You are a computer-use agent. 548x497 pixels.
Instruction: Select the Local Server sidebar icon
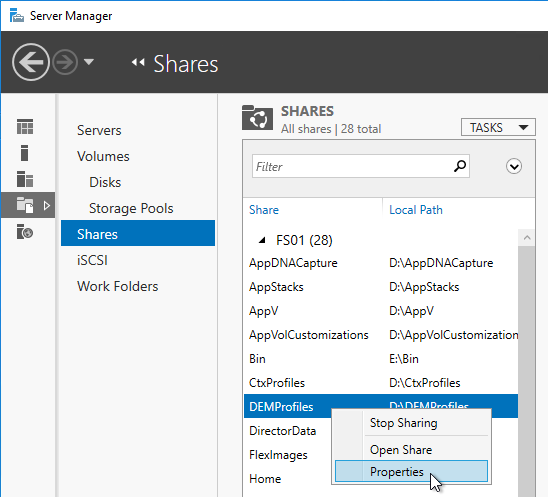(x=24, y=153)
